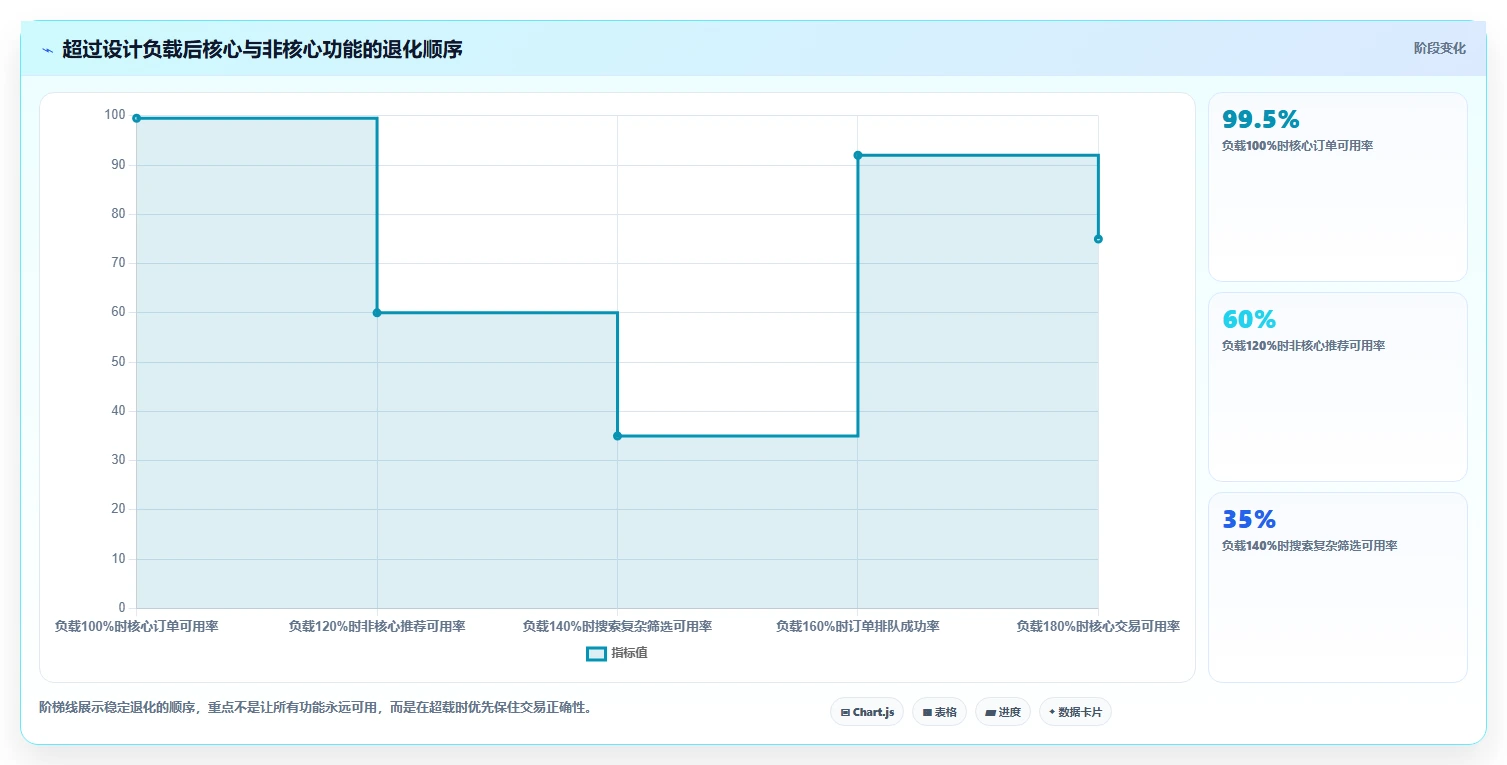Click the footnote text starting with 阶梯线展示
Screen dimensions: 1507x765
click(316, 707)
